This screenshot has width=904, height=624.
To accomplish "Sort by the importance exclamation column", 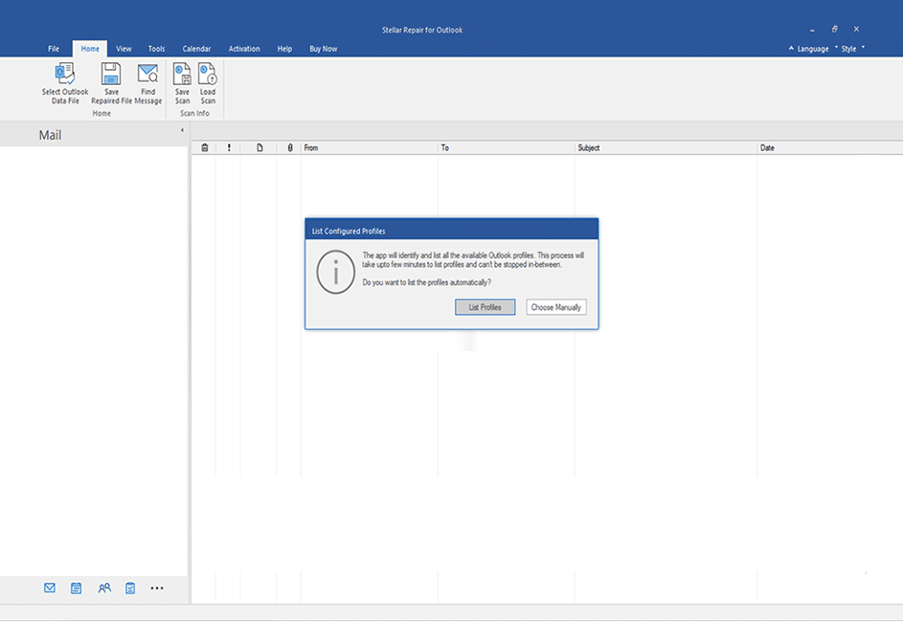I will [x=229, y=148].
